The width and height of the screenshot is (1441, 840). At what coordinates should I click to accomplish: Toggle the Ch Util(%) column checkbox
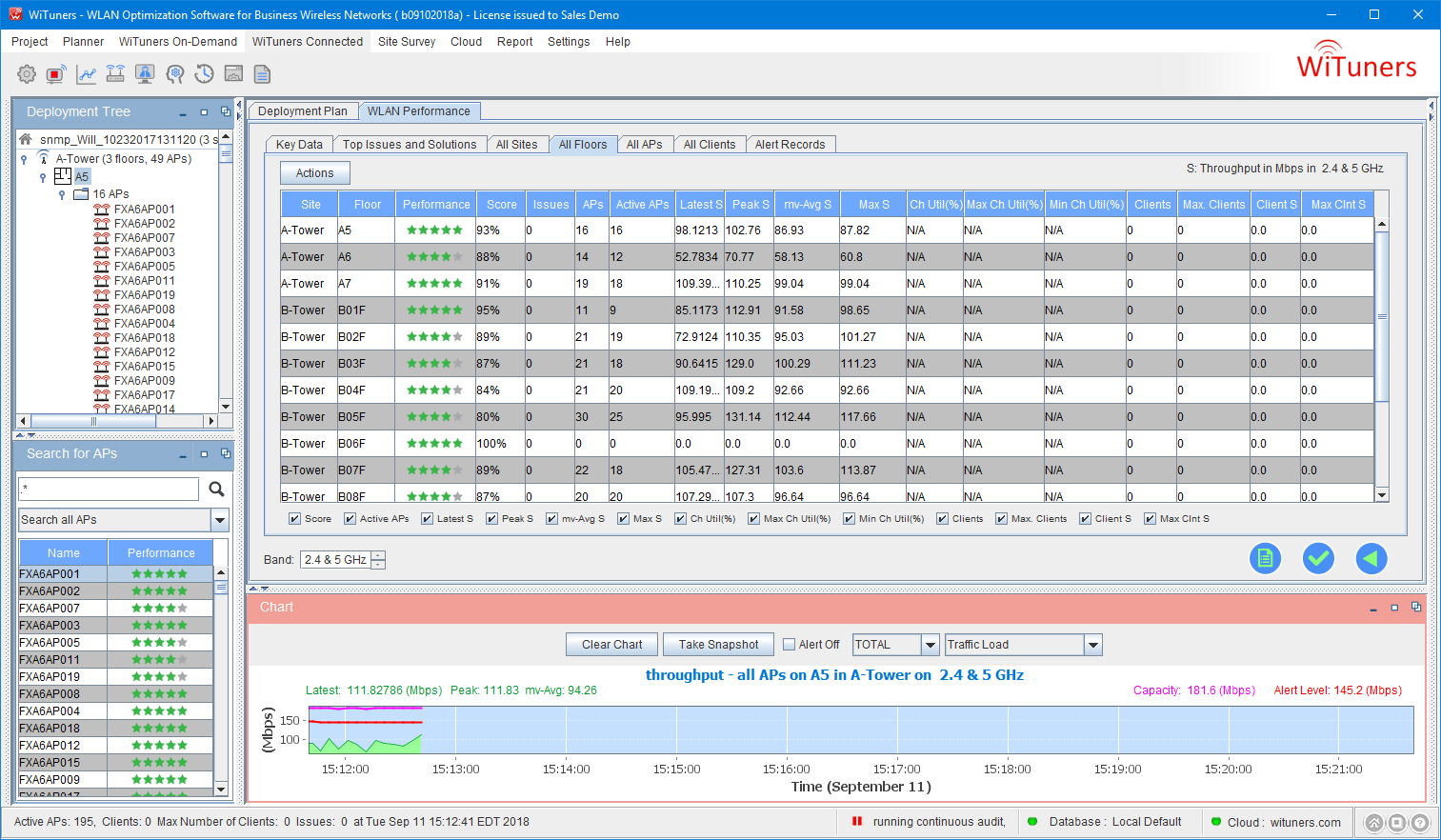point(680,519)
